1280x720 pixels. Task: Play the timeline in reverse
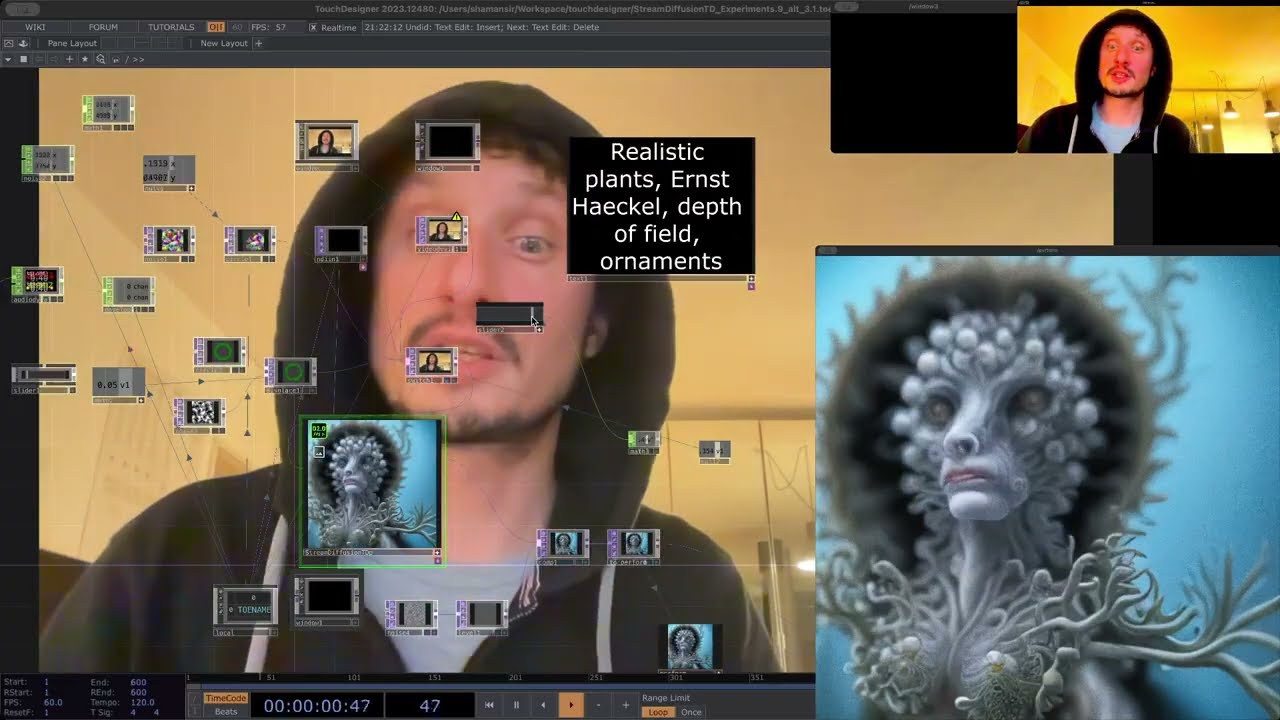click(x=543, y=705)
